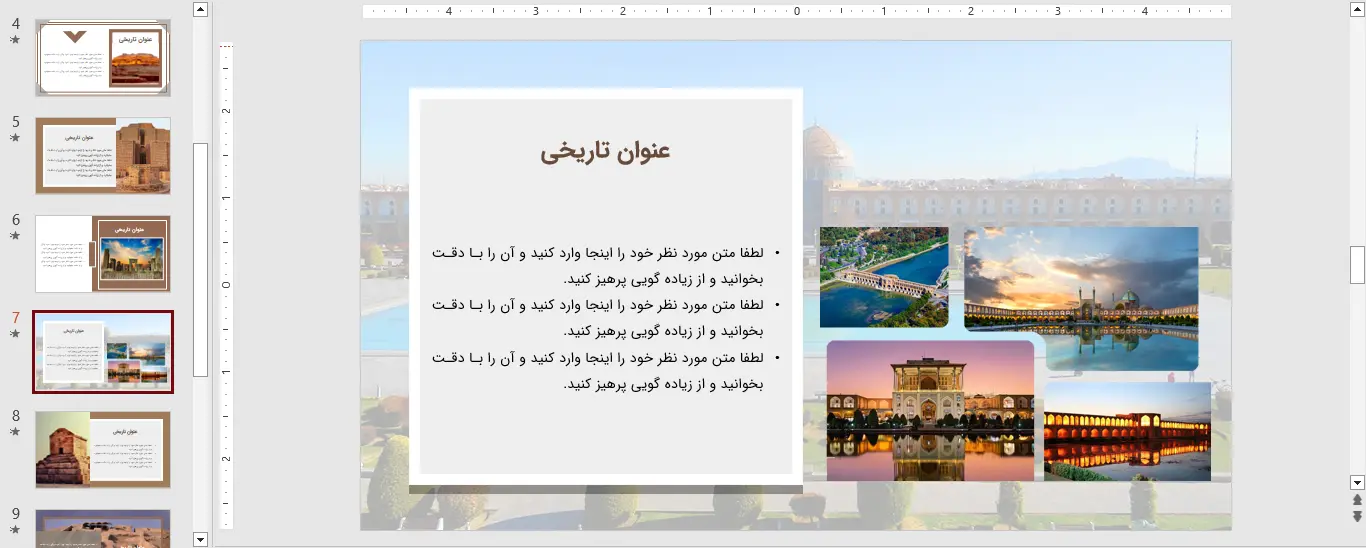
Task: Select the highlighted slide 7 thumbnail
Action: click(x=103, y=352)
